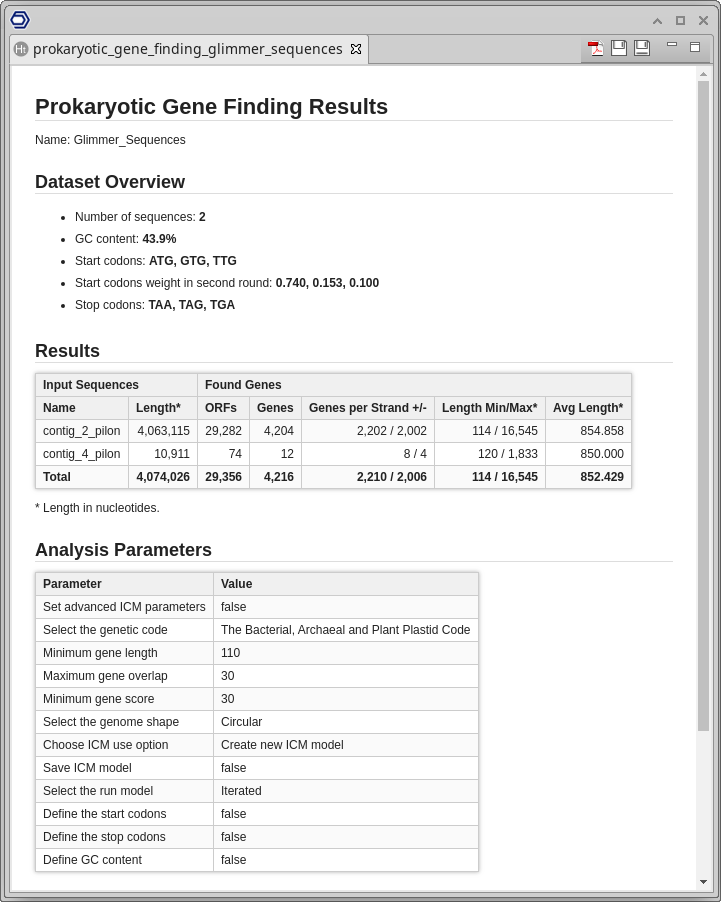Select the "Select the genome shape" parameter row
This screenshot has width=721, height=902.
(124, 722)
